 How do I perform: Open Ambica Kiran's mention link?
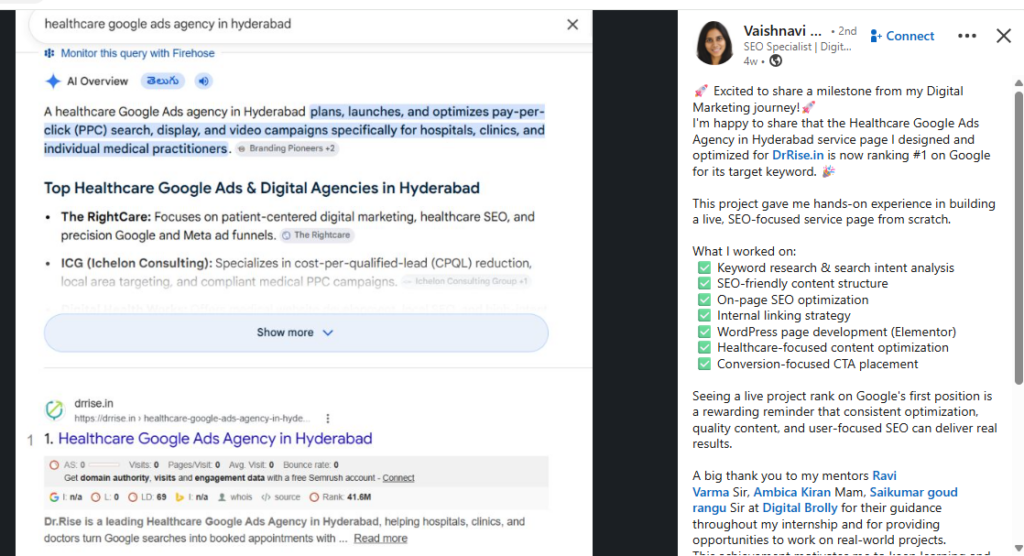coord(792,492)
